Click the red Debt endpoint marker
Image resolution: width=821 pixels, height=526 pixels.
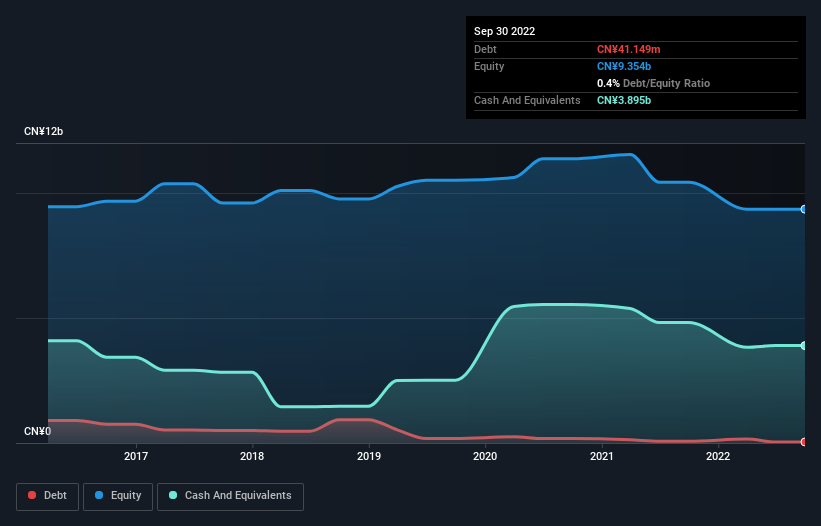click(804, 442)
